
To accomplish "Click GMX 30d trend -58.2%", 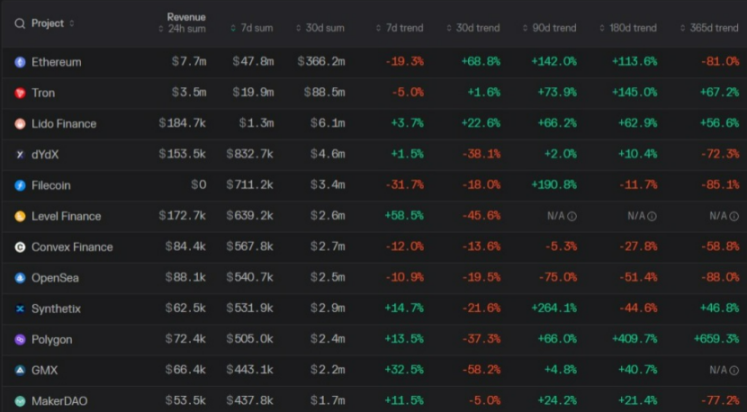I will (481, 370).
